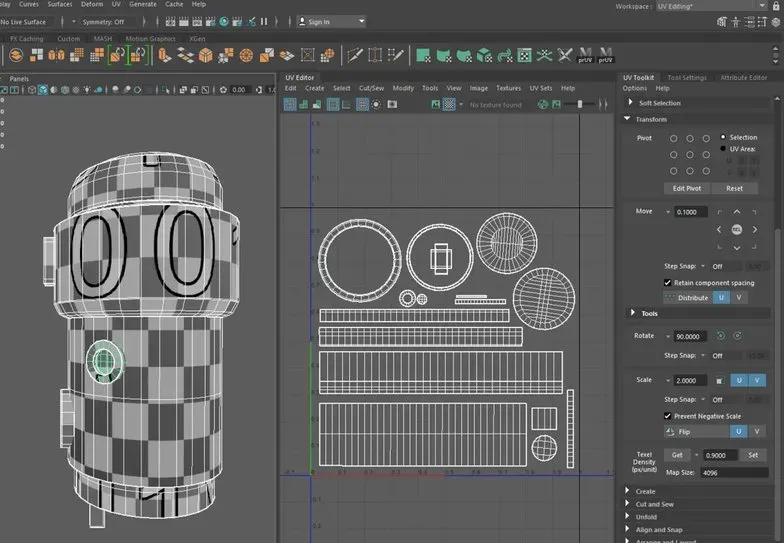Click the Edit Pivot button
The width and height of the screenshot is (784, 543).
[x=687, y=188]
